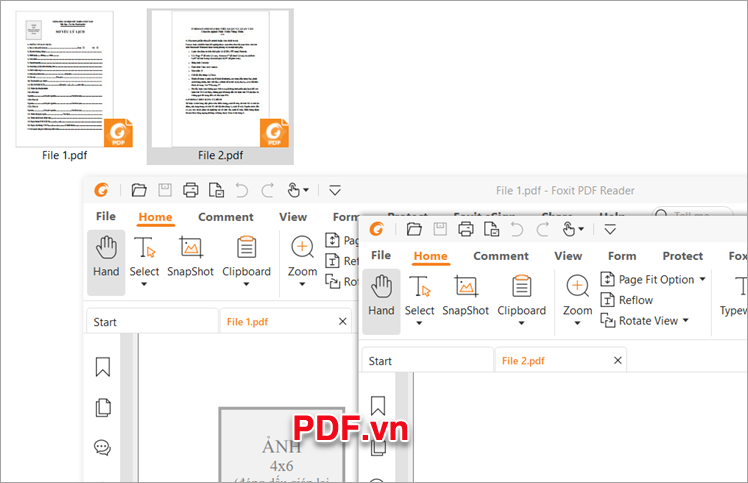Switch to Form tab in File 2 window
The width and height of the screenshot is (748, 483).
(622, 256)
